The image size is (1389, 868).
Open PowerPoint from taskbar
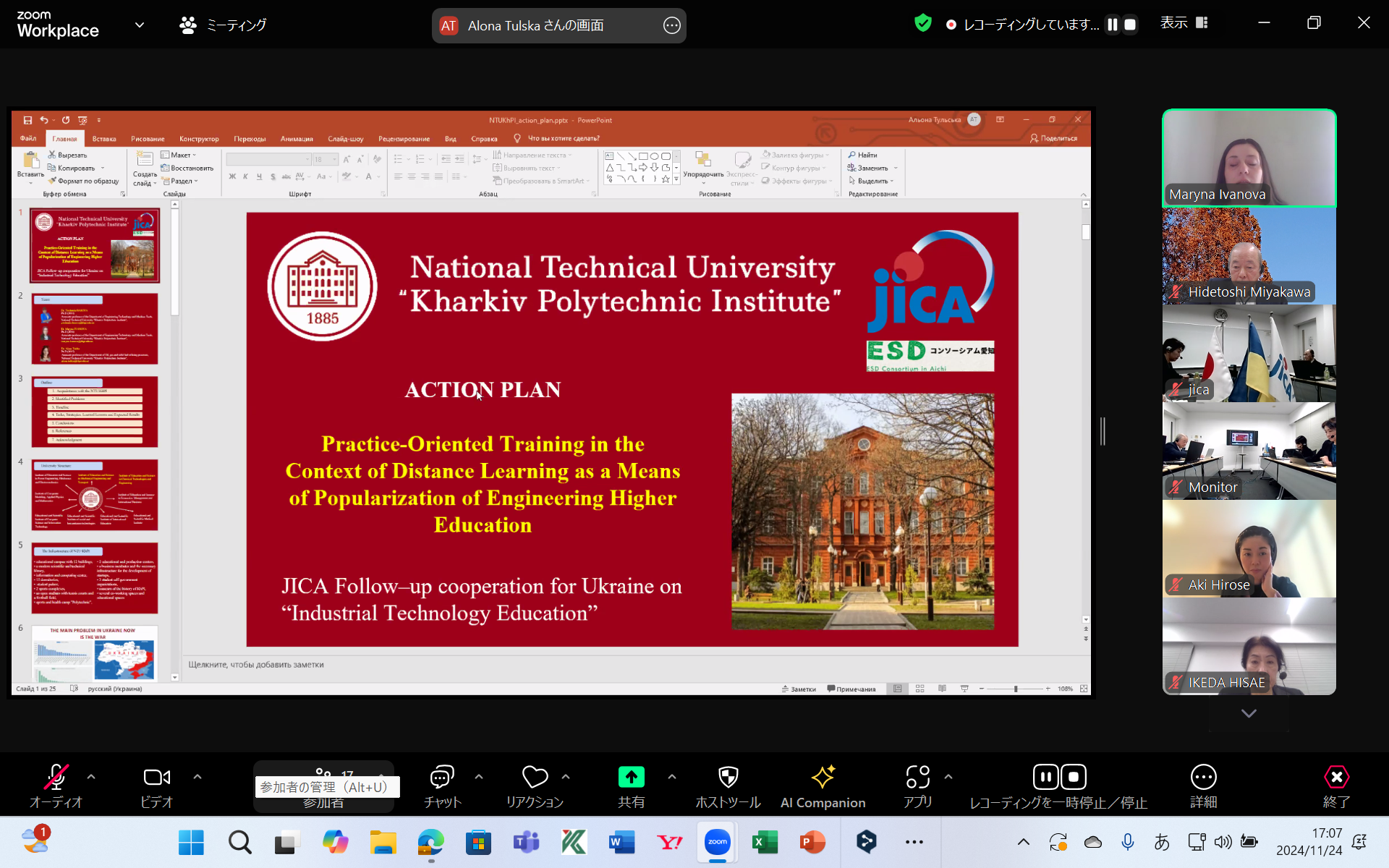[812, 842]
